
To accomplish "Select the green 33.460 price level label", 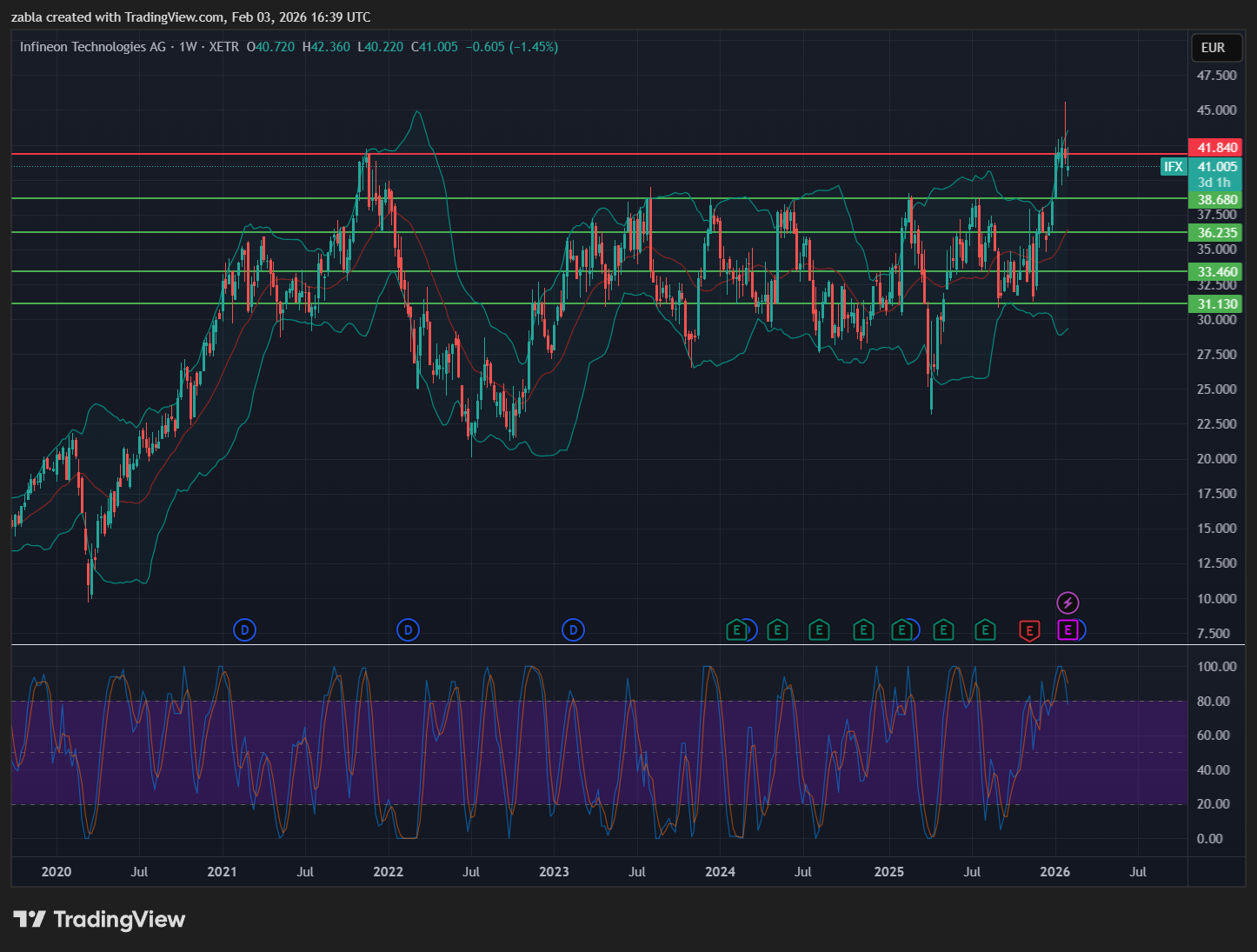I will (x=1216, y=272).
